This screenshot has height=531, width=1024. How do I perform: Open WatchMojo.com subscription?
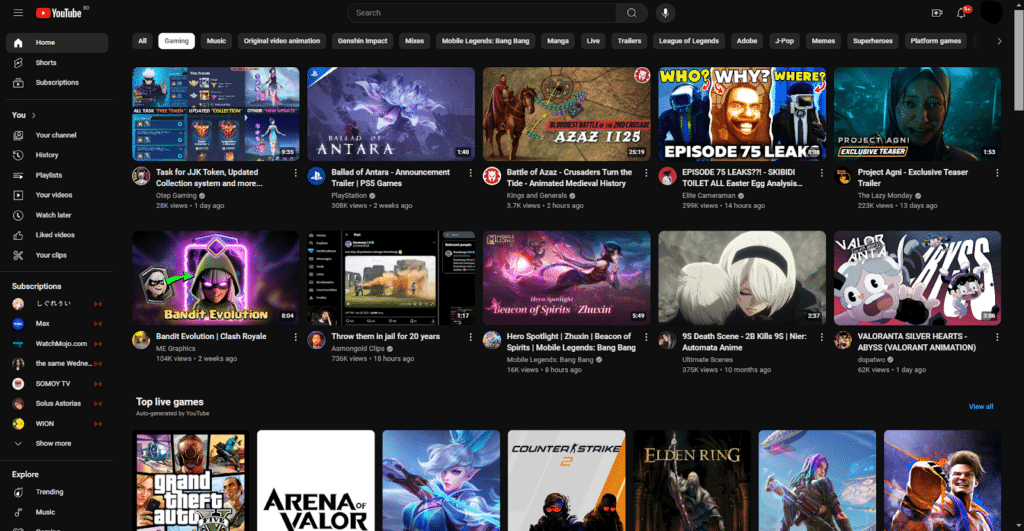coord(57,344)
